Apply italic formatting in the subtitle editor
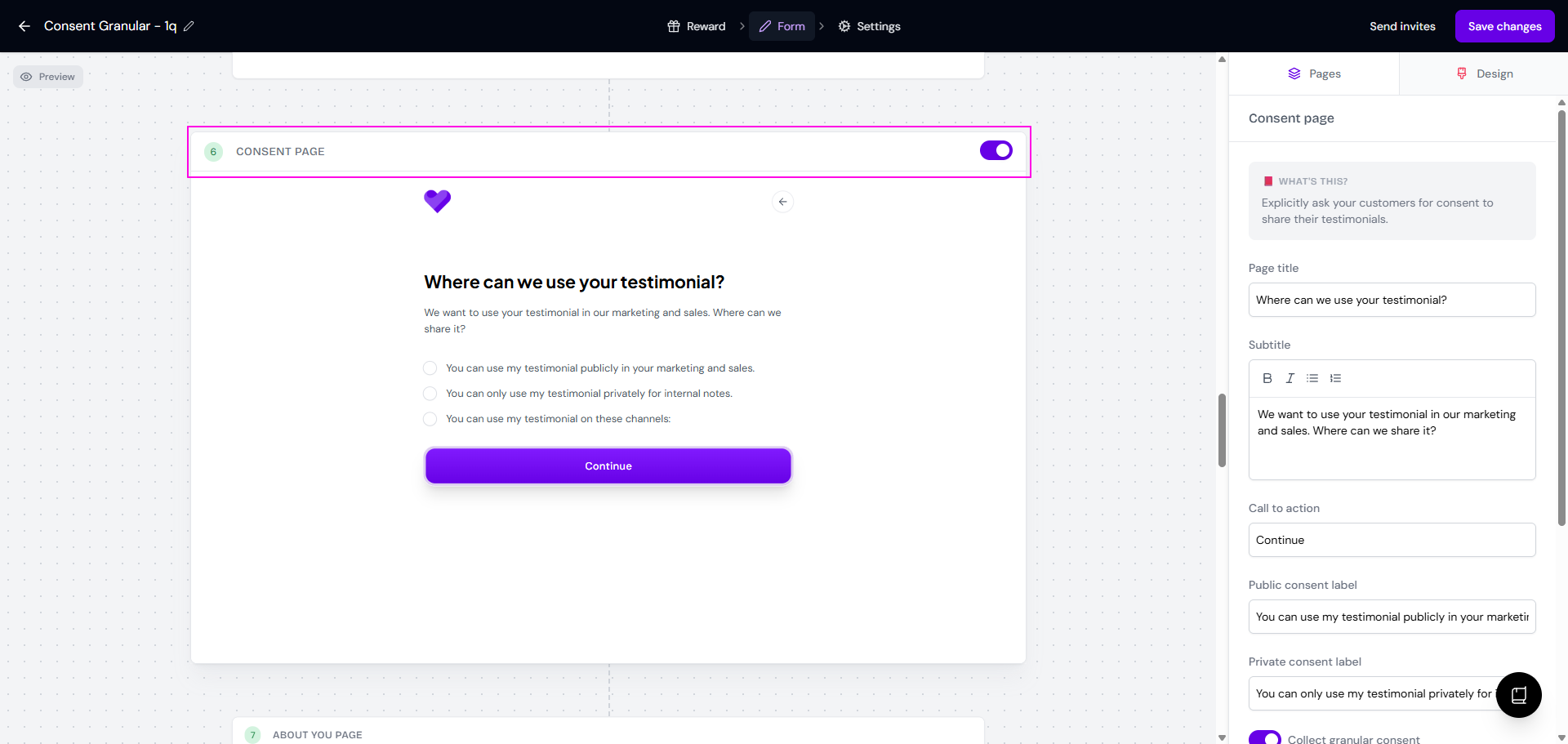Screen dimensions: 1568x744 (x=1290, y=378)
